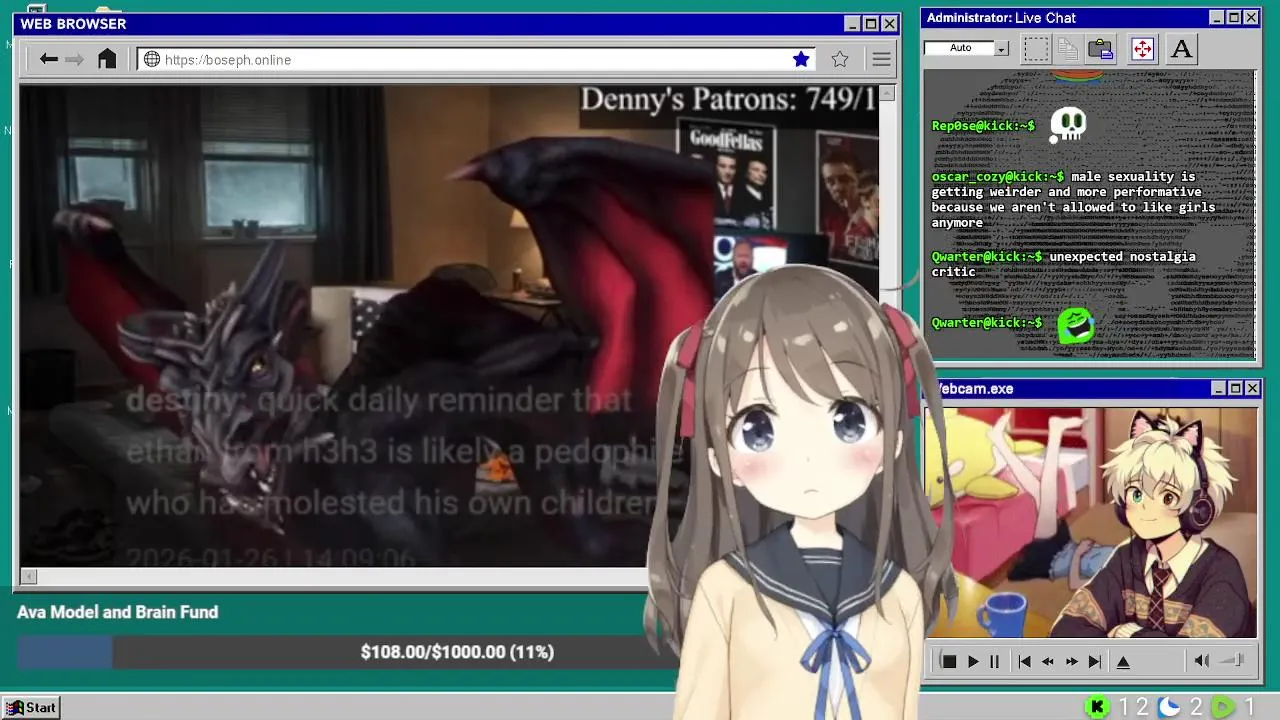
Task: Click the oscar_cozy@kick username in chat
Action: coord(997,177)
